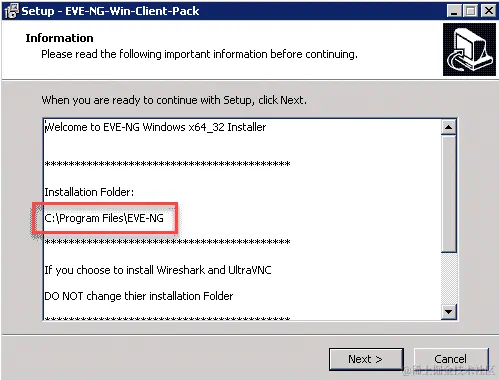Close the EVE-NG setup wizard window
This screenshot has height=380, width=499.
pyautogui.click(x=488, y=11)
